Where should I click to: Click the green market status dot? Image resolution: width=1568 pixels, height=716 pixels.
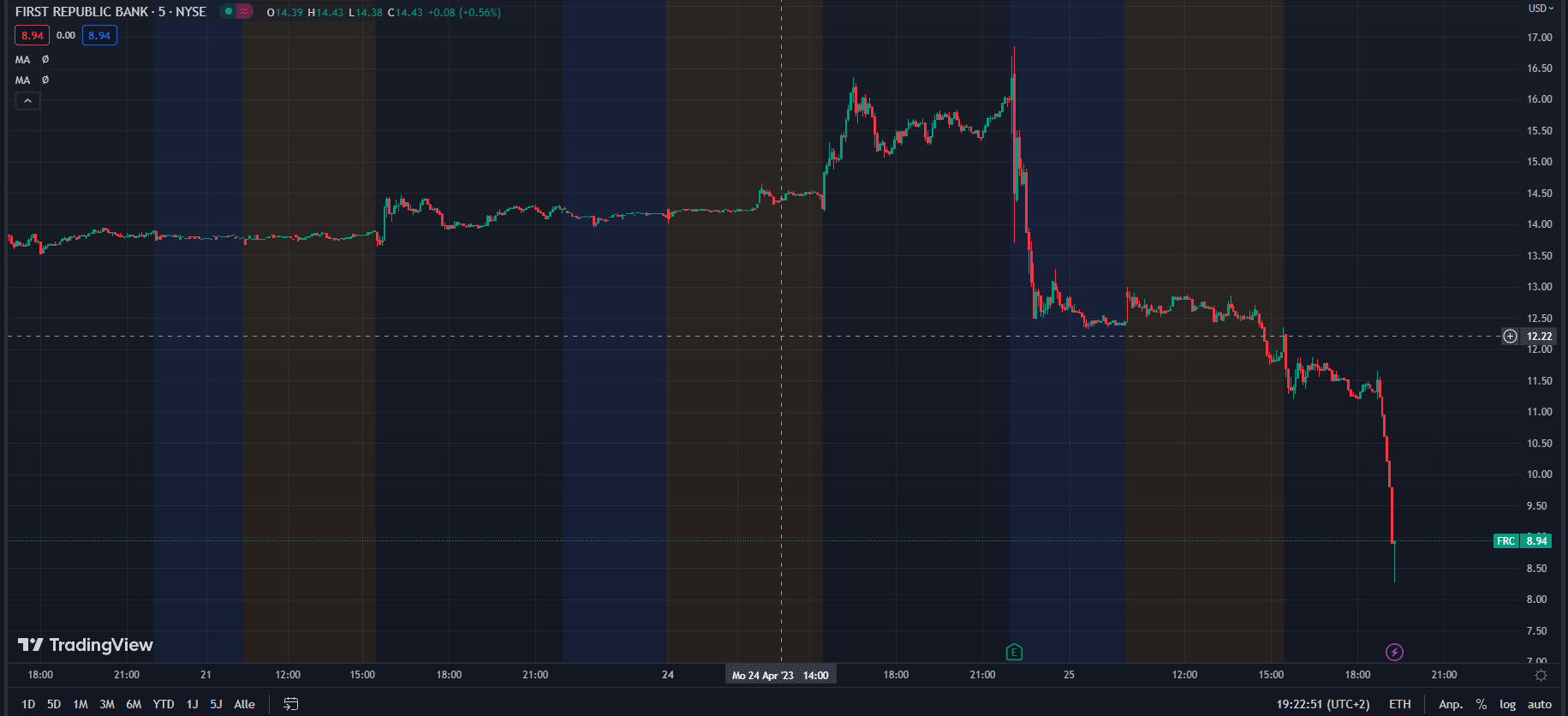click(x=229, y=12)
